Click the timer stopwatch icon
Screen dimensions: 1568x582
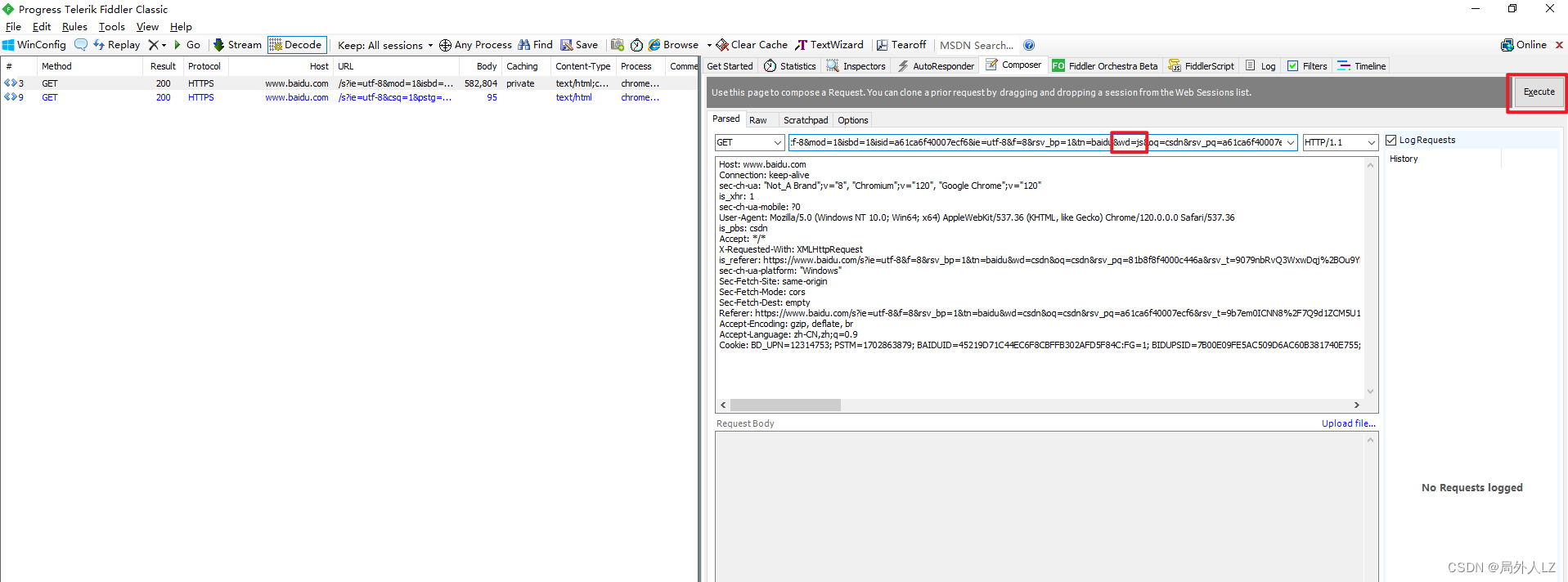point(636,45)
